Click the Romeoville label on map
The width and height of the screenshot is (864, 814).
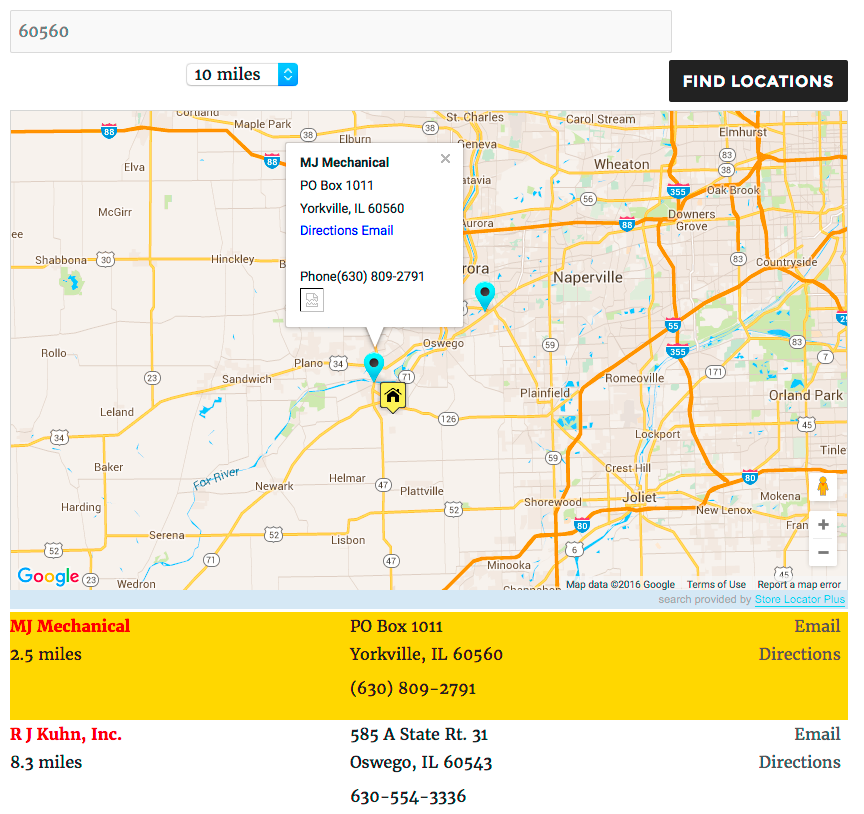point(635,378)
